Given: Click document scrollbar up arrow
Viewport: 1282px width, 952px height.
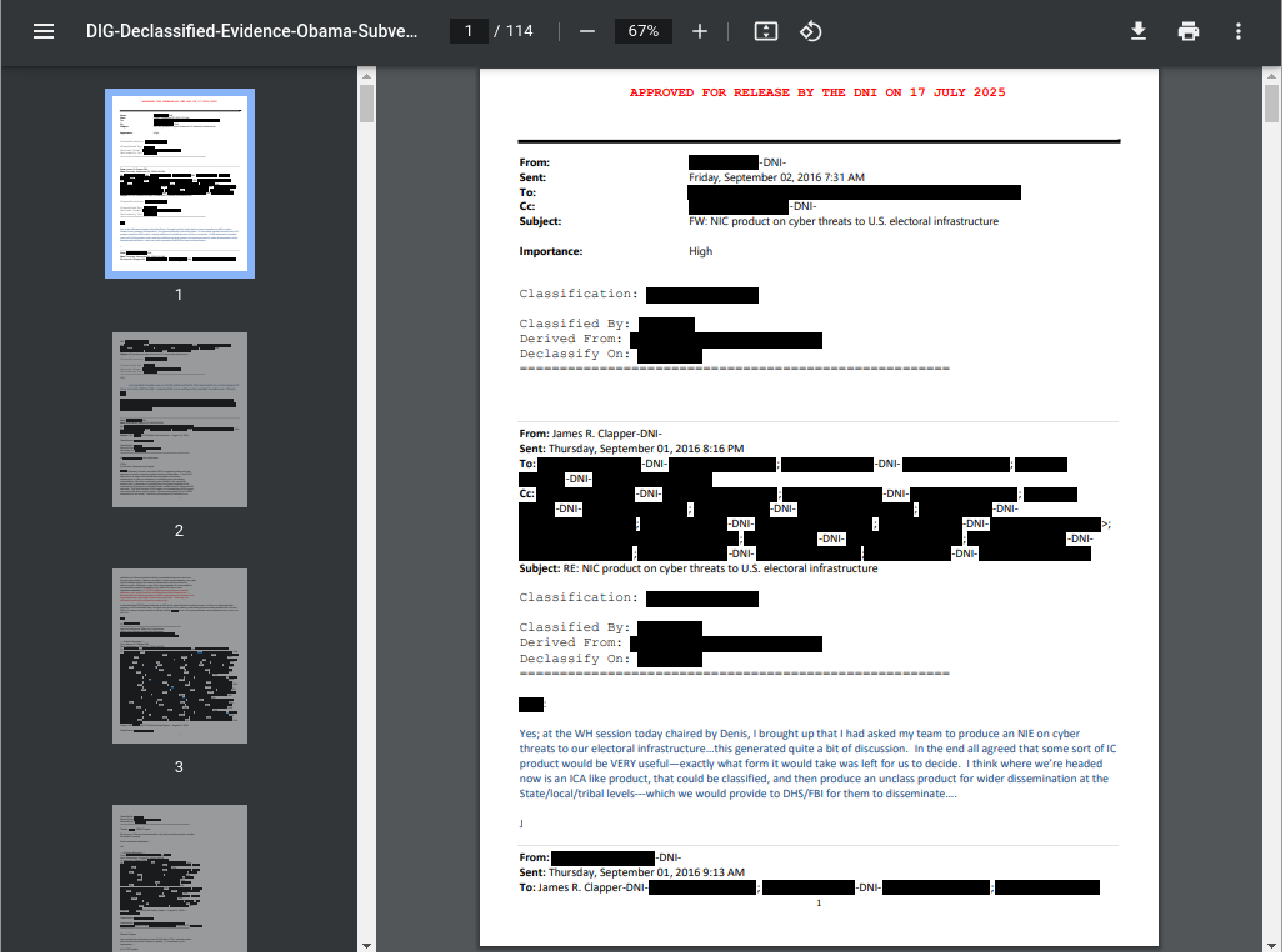Looking at the screenshot, I should (x=1272, y=76).
